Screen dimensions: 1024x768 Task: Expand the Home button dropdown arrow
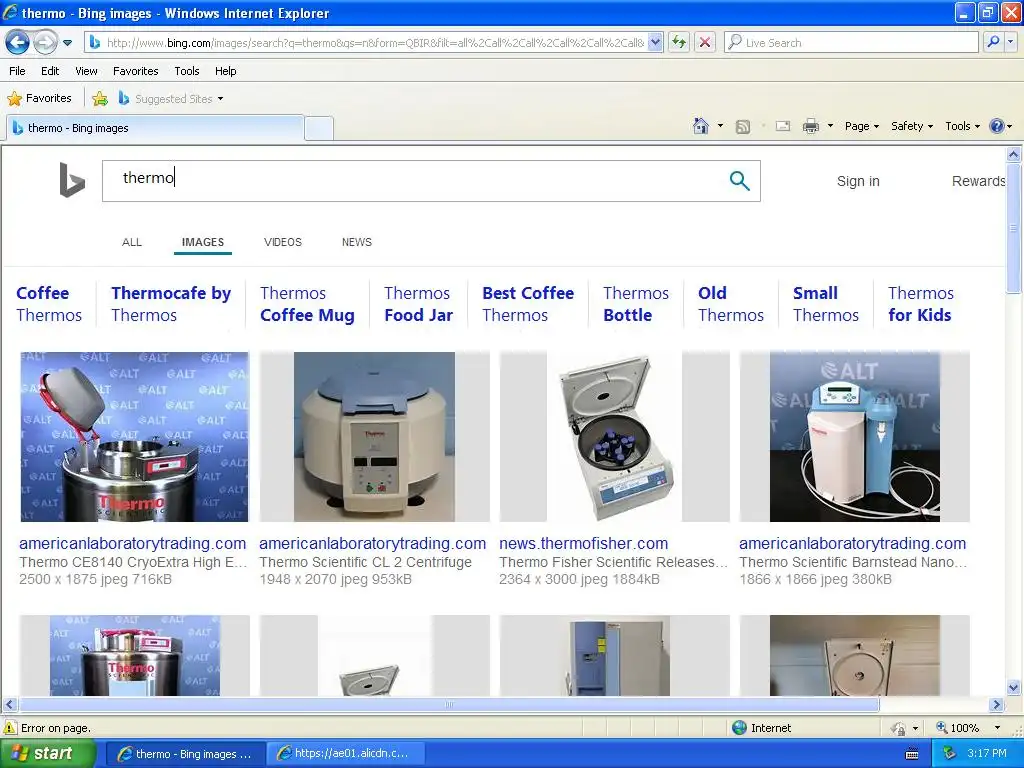(x=720, y=126)
